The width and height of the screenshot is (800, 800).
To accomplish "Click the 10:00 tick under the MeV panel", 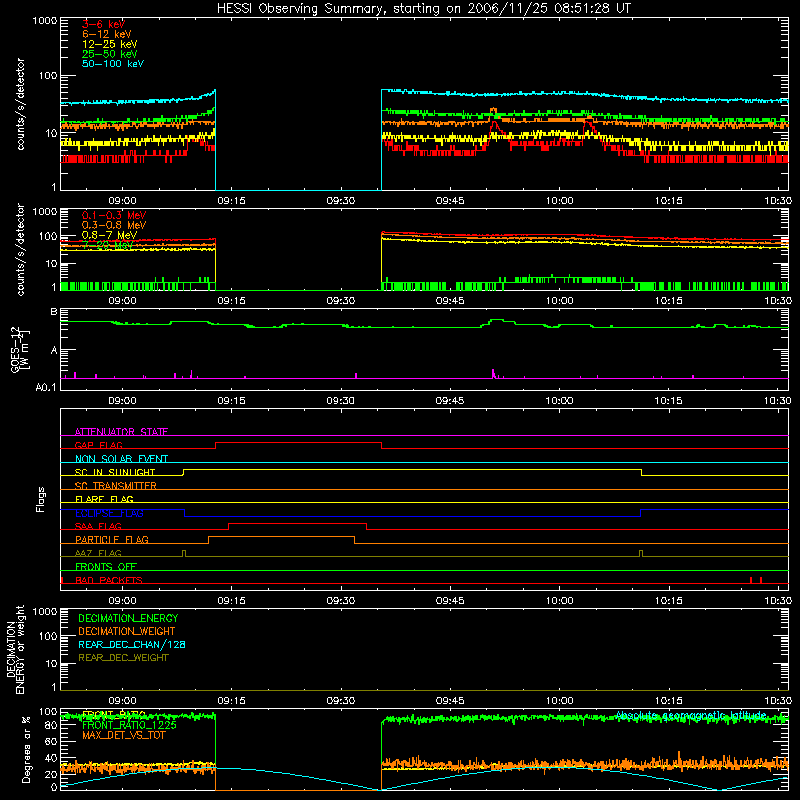I will click(x=560, y=301).
